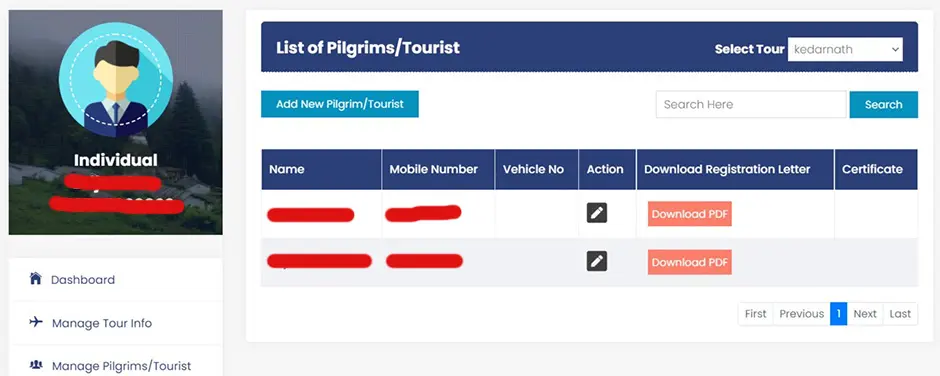Click the Dashboard home icon

click(x=36, y=278)
